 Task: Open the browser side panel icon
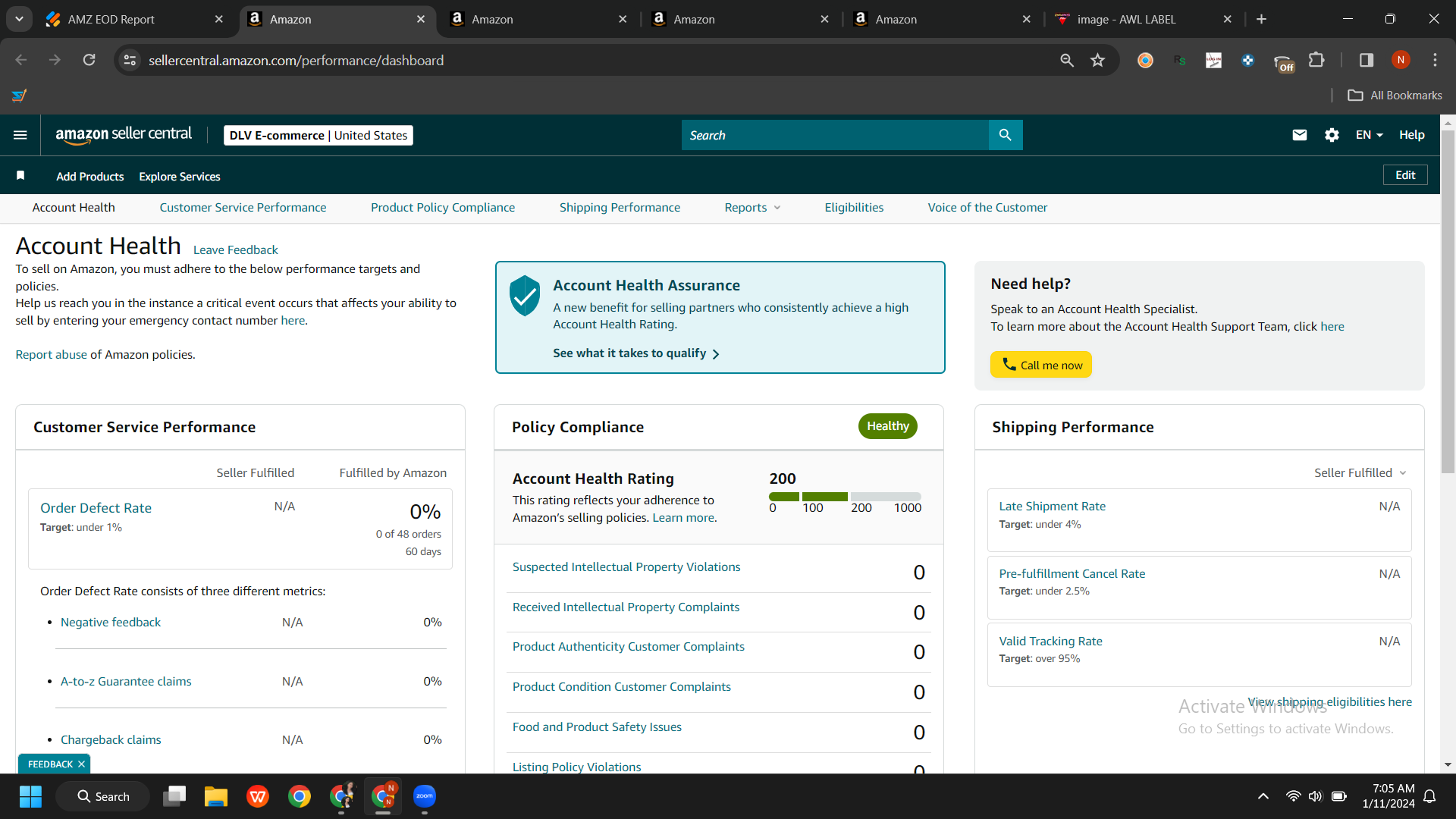click(x=1367, y=60)
